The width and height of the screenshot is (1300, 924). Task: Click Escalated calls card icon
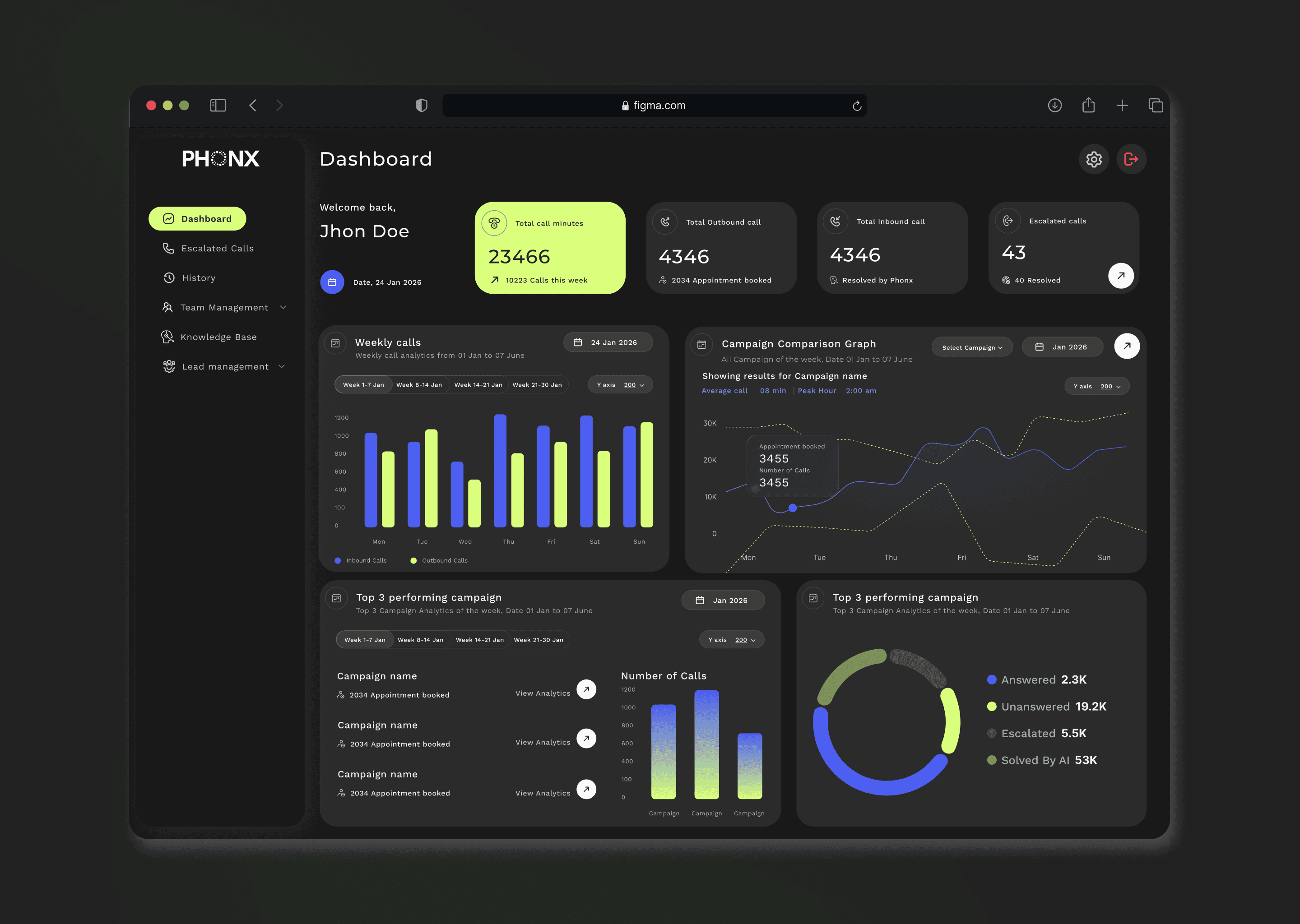1007,221
